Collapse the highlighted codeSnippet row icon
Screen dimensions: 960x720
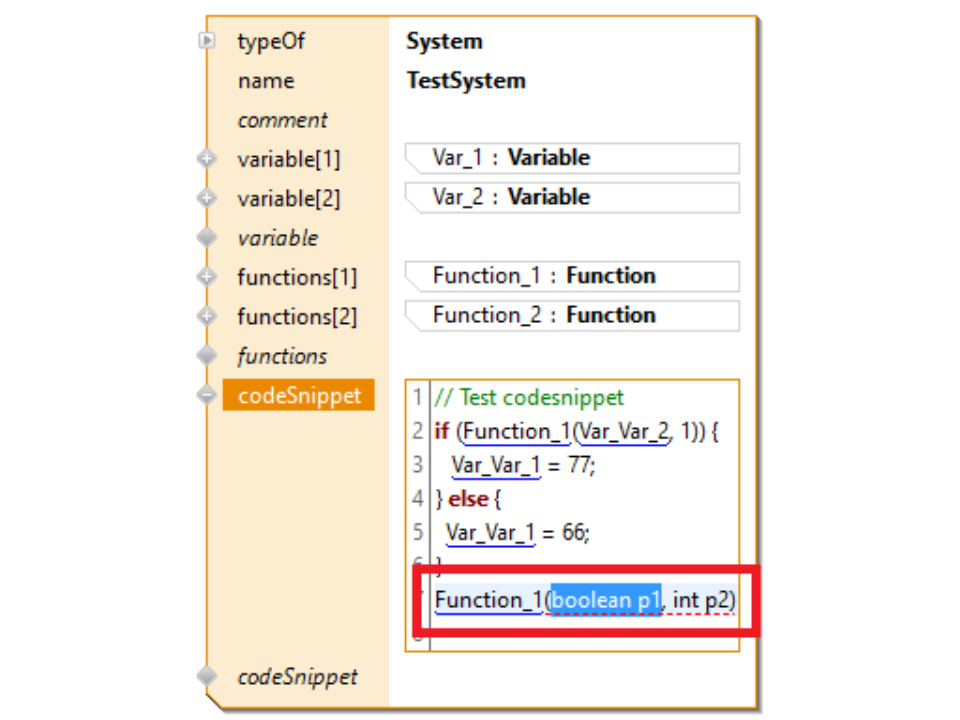pos(207,395)
